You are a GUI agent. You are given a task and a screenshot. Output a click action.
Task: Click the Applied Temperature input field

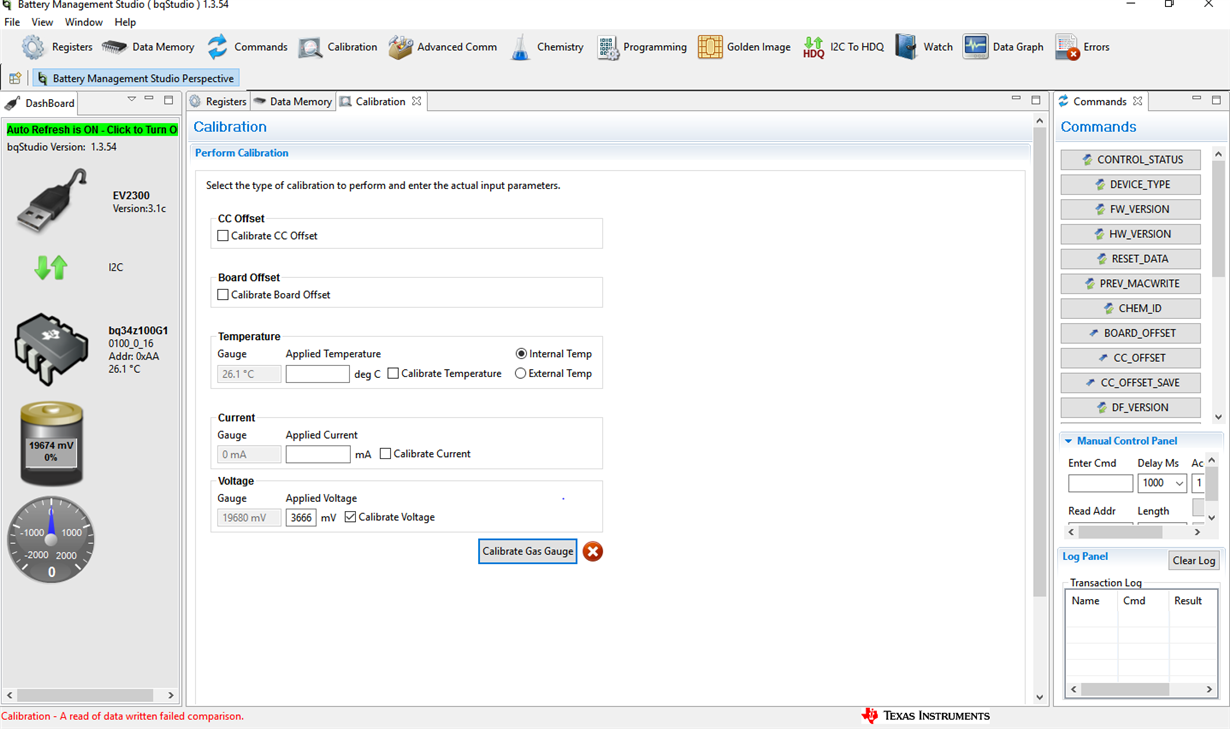click(317, 374)
